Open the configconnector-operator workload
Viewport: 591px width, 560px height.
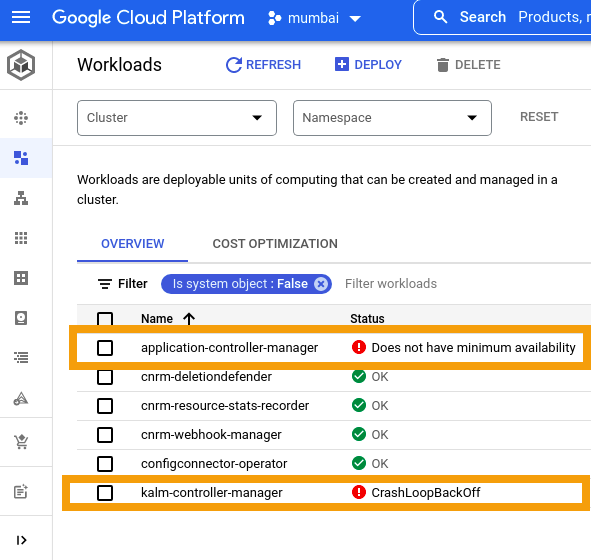pos(214,464)
